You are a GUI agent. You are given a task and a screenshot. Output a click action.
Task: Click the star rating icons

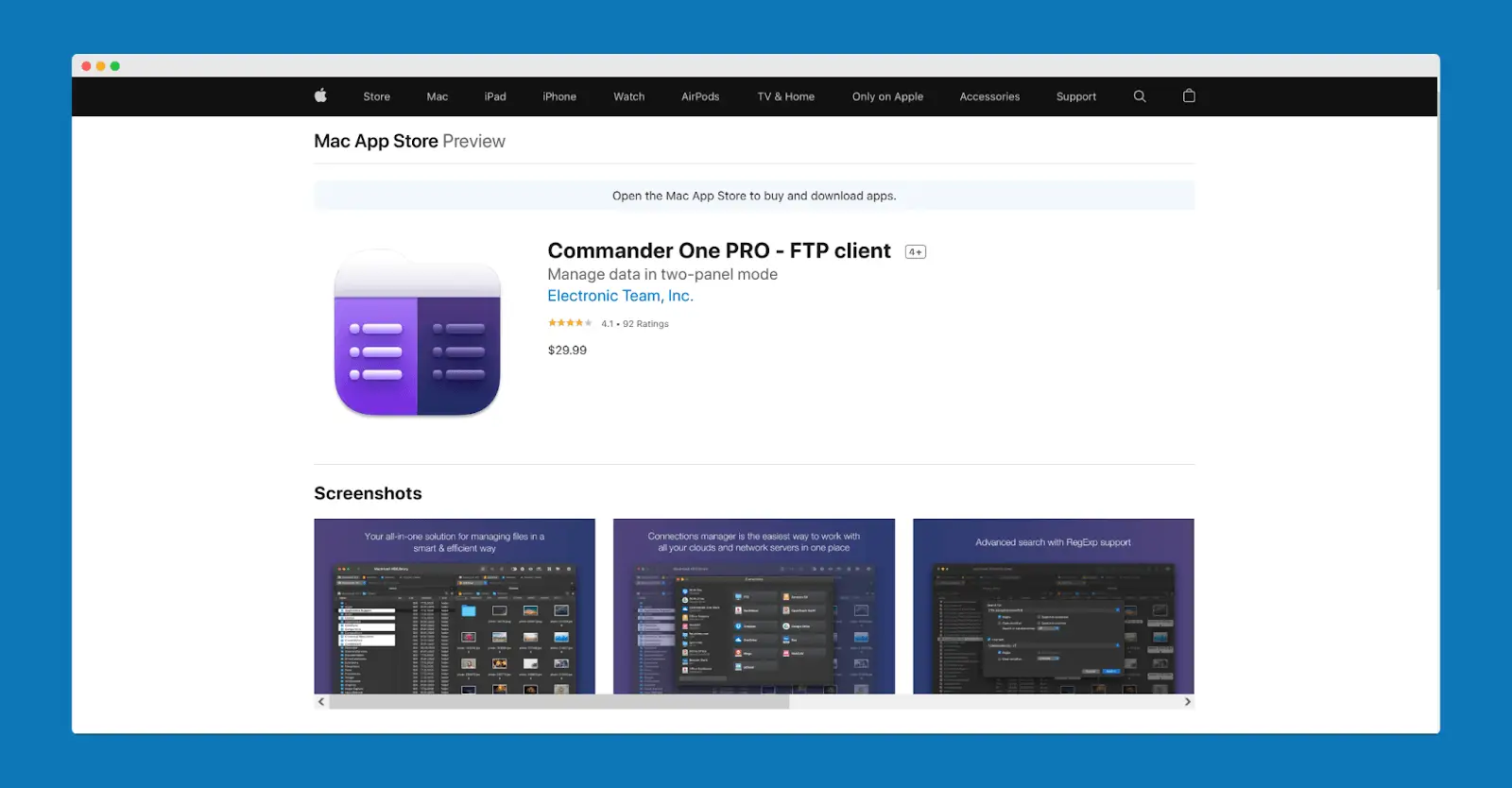(x=570, y=323)
